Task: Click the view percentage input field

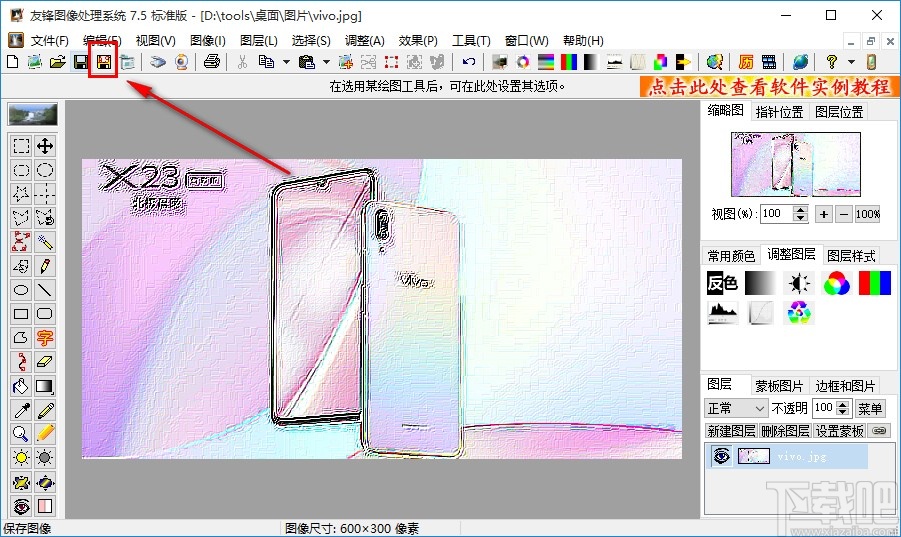Action: pos(776,214)
